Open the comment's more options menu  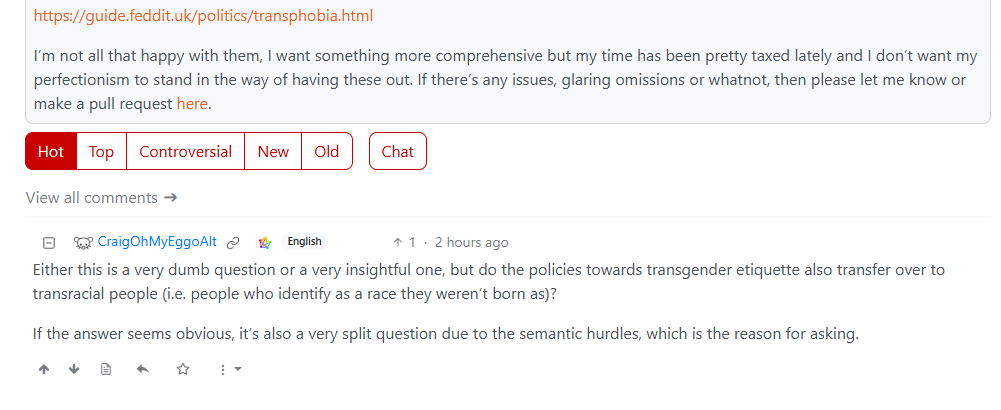tap(230, 369)
